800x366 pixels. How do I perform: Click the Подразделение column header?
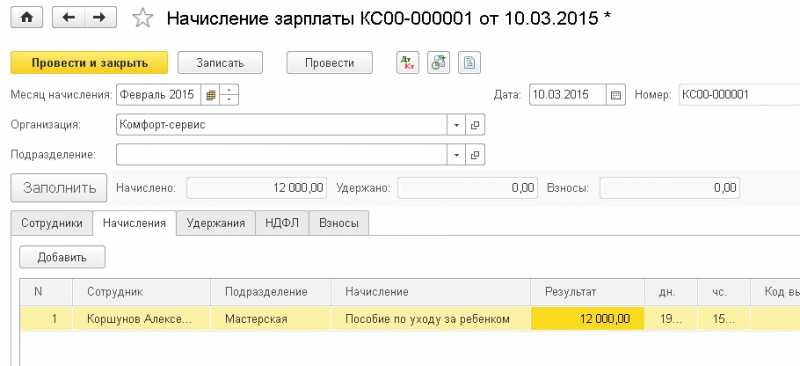pyautogui.click(x=271, y=292)
